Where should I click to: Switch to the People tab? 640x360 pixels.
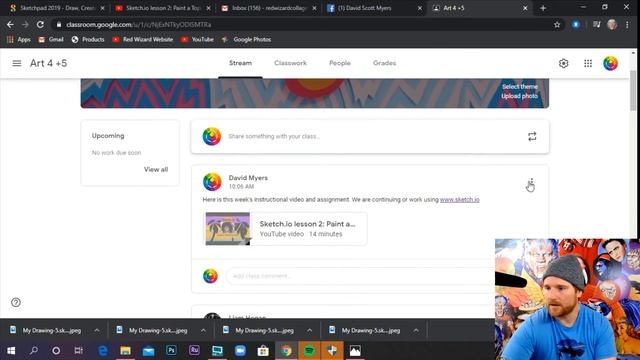[340, 63]
